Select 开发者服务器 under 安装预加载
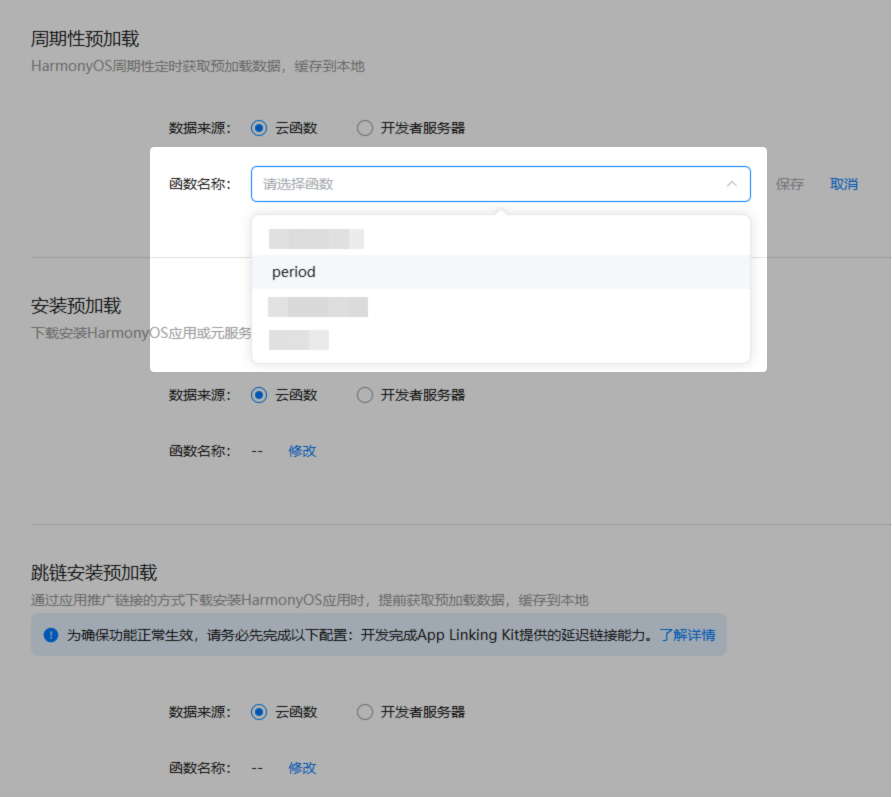 point(365,395)
